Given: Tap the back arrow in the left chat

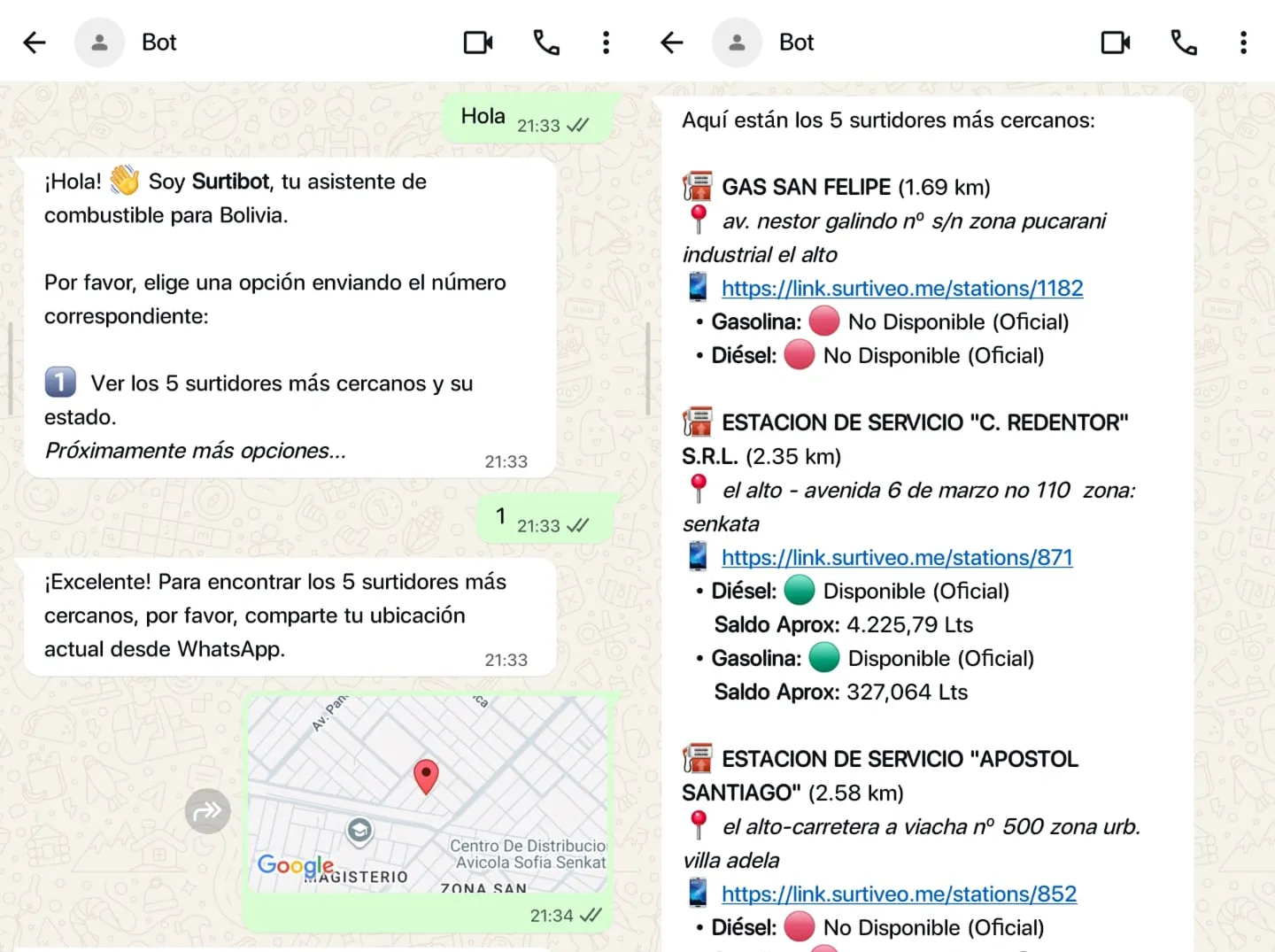Looking at the screenshot, I should (x=35, y=42).
